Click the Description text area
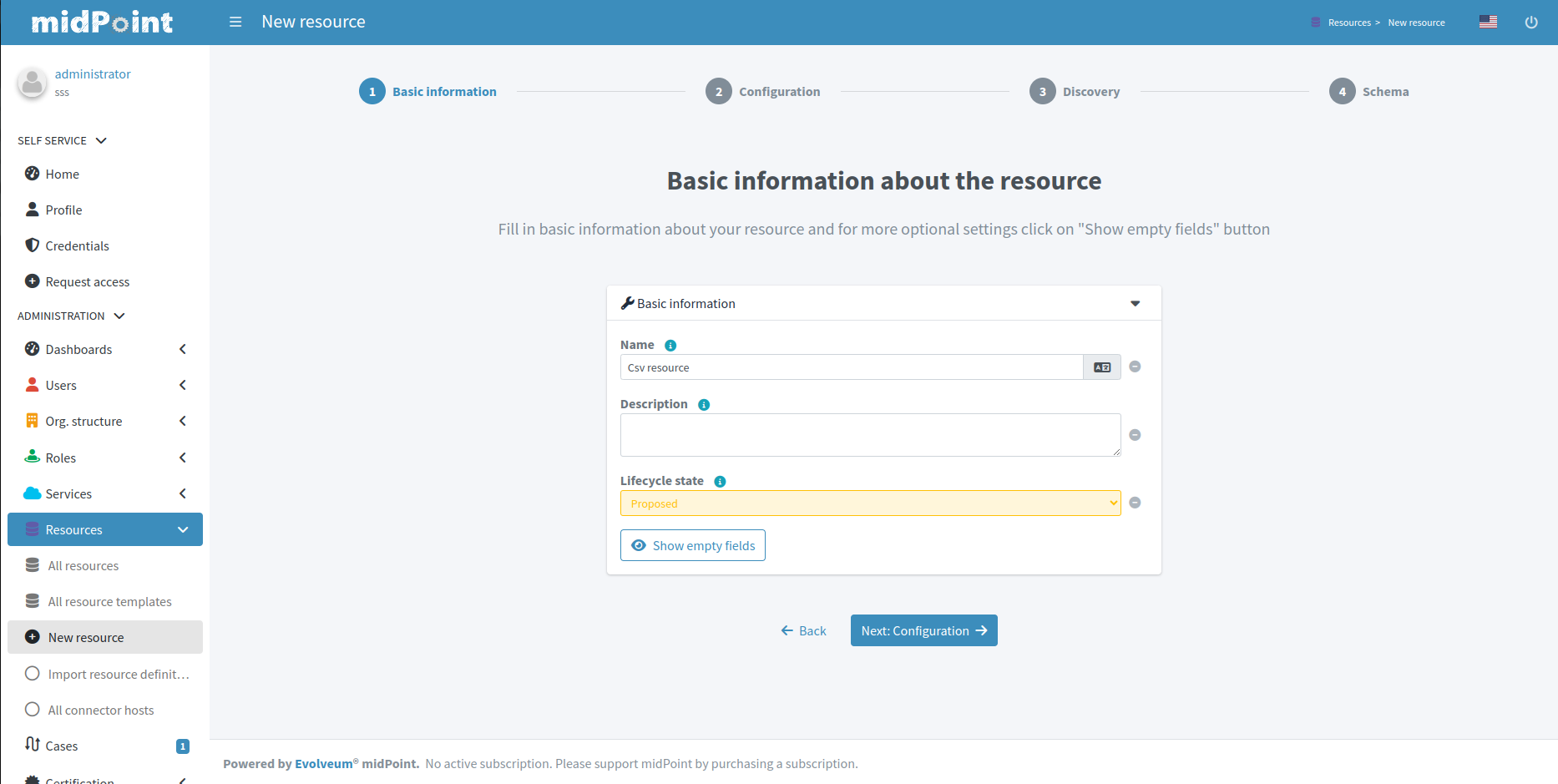 [870, 435]
